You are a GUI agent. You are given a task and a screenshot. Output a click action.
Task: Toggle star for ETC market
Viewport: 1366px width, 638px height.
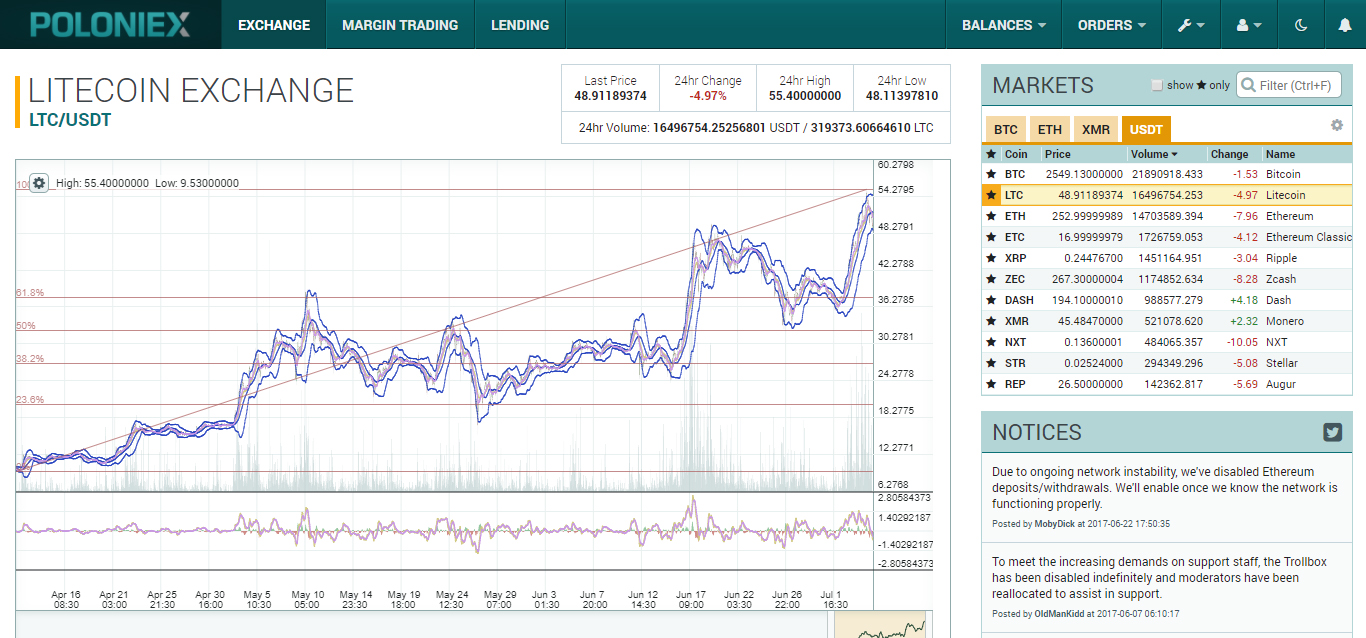point(991,237)
